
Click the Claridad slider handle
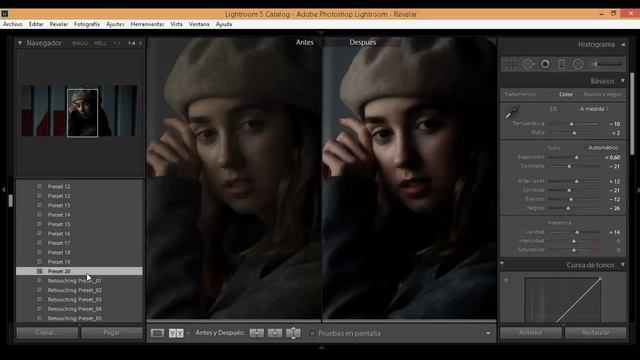click(x=577, y=232)
